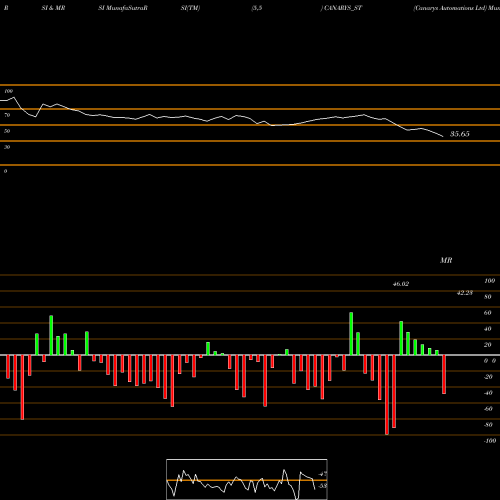Click the SI MunafaSutraR header text

click(x=123, y=8)
